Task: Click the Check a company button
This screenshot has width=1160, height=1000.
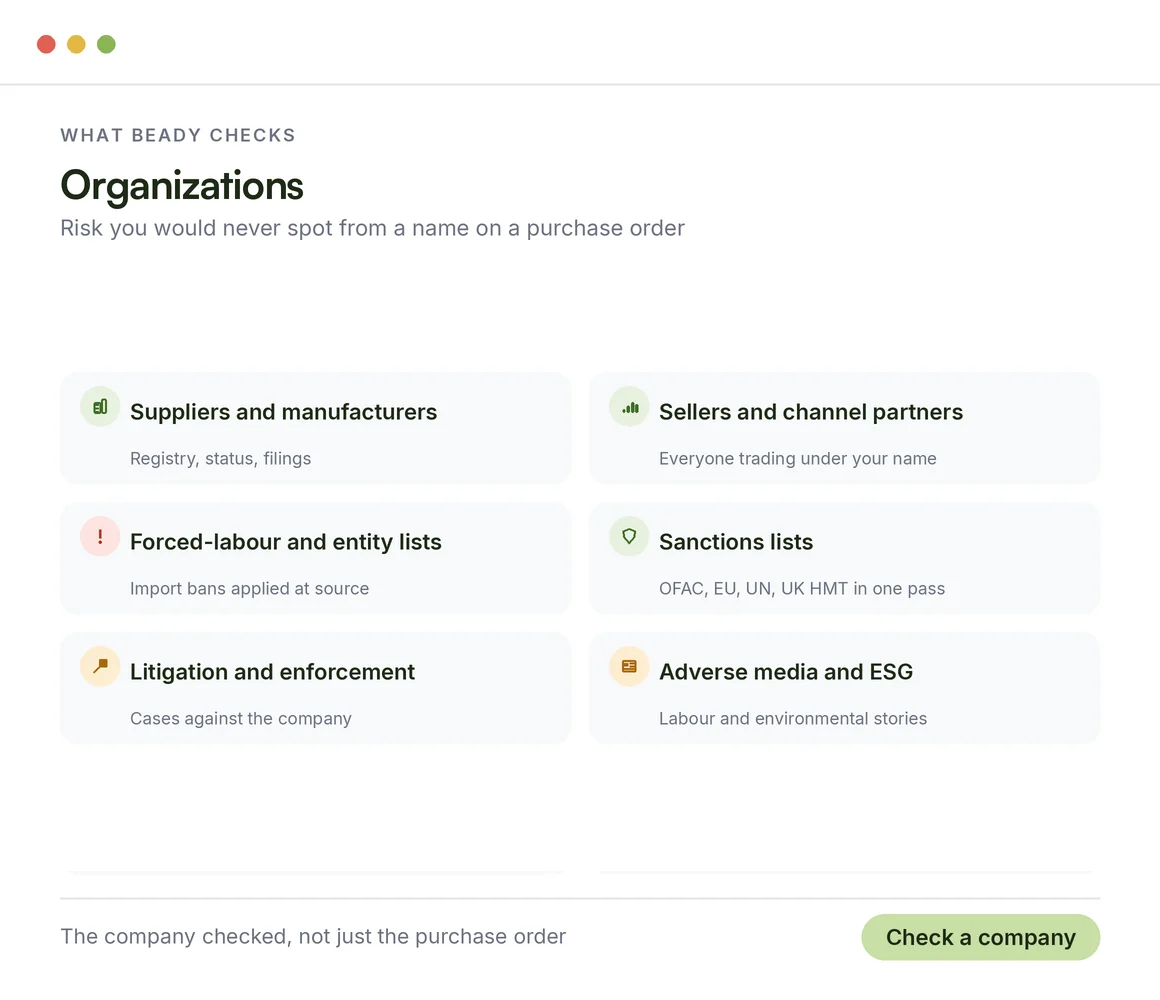Action: (x=980, y=937)
